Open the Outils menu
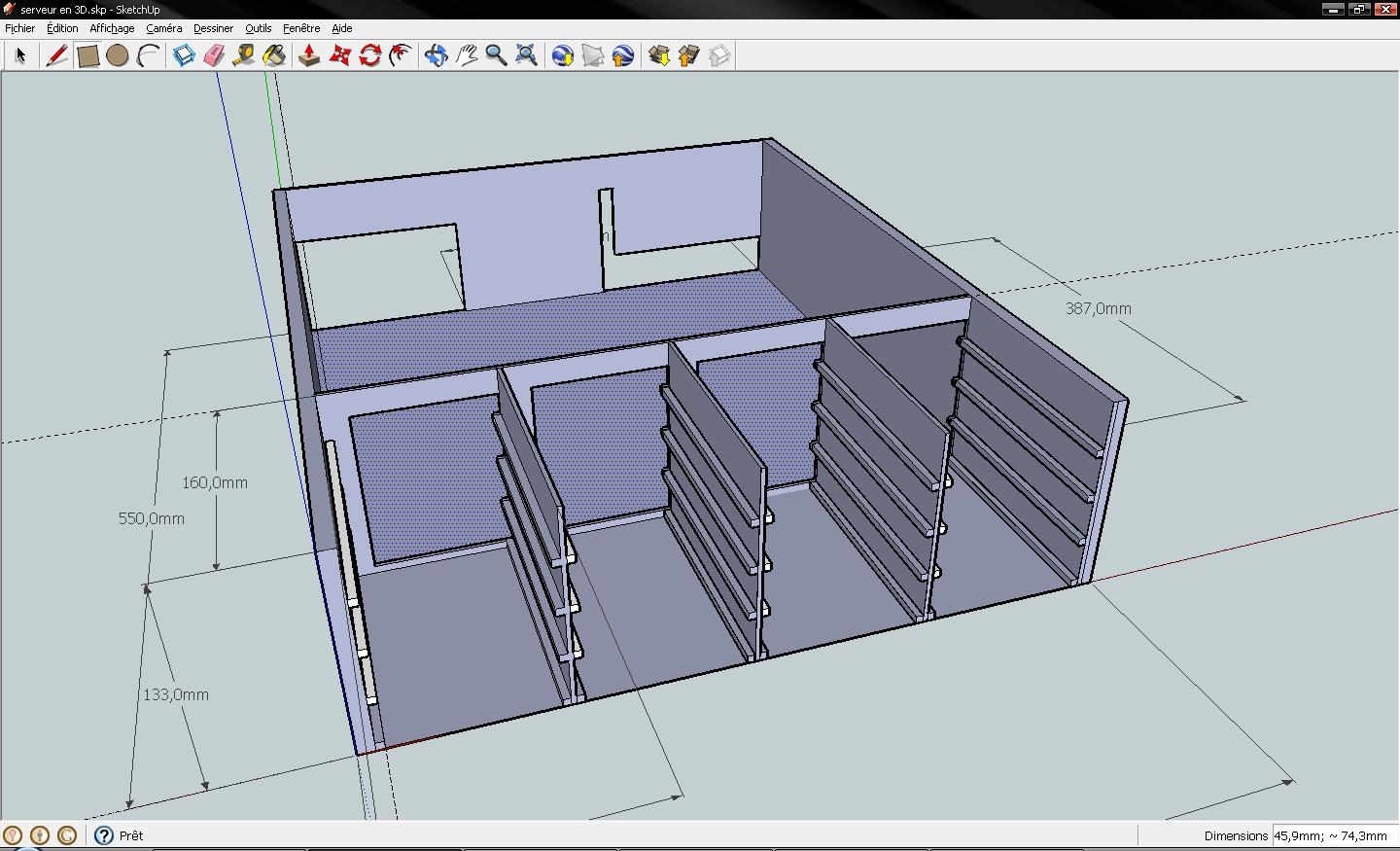Image resolution: width=1400 pixels, height=851 pixels. tap(259, 28)
